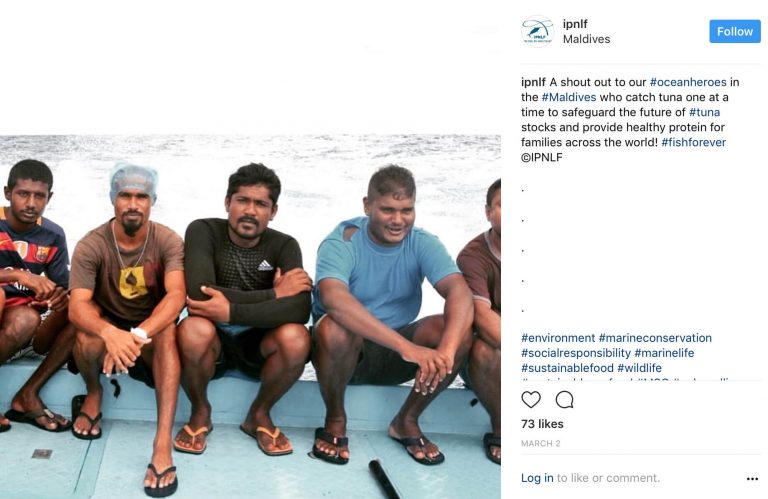Open the #Maldives hashtag in caption

click(569, 97)
